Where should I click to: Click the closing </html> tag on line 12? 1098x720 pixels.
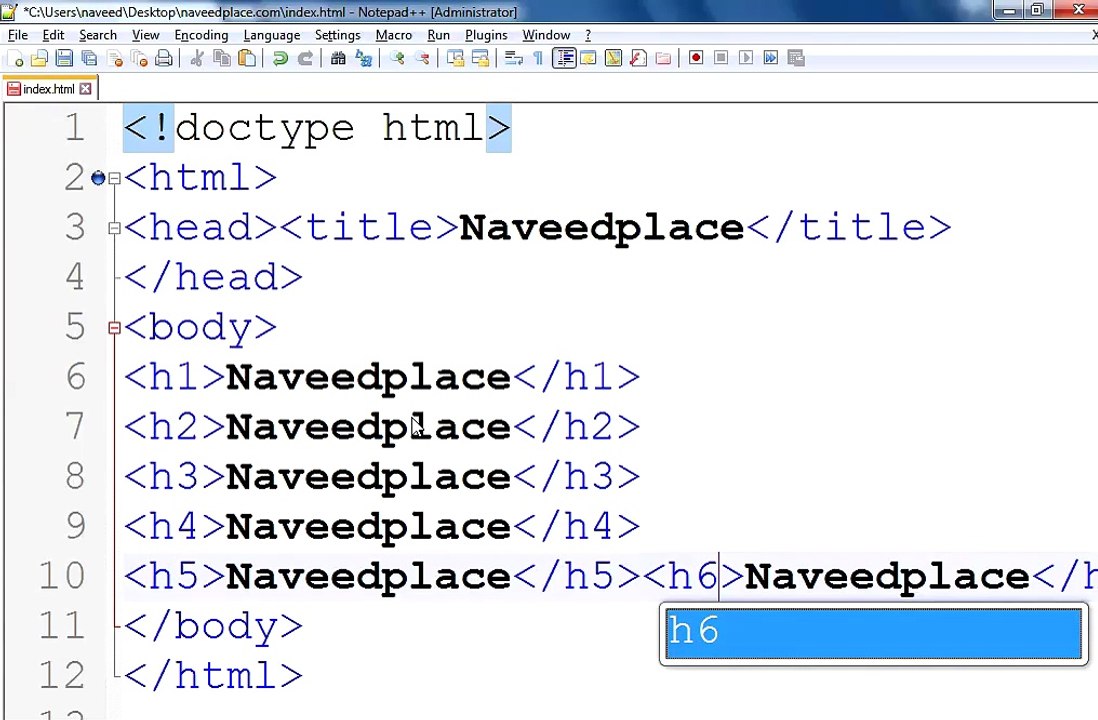click(213, 675)
